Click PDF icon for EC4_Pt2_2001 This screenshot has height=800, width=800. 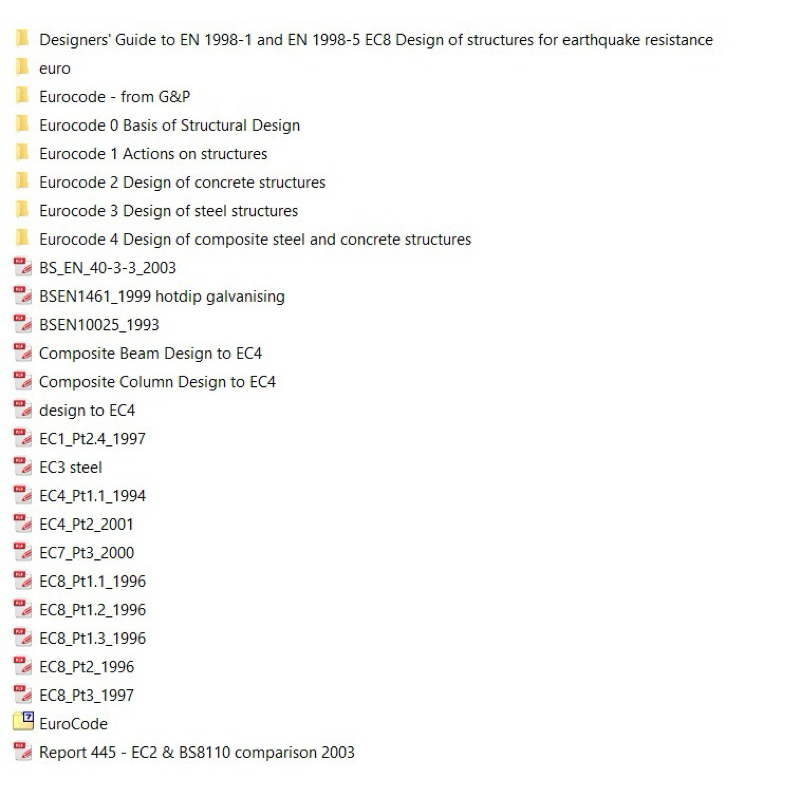click(23, 523)
